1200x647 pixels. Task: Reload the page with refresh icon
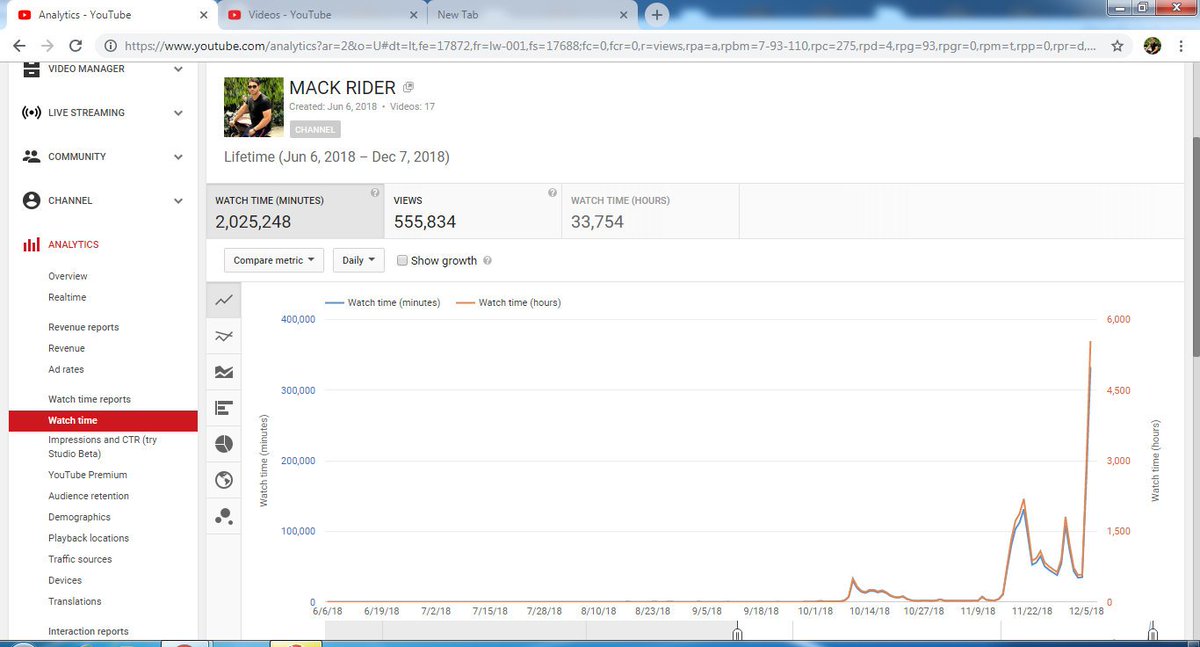[x=76, y=46]
